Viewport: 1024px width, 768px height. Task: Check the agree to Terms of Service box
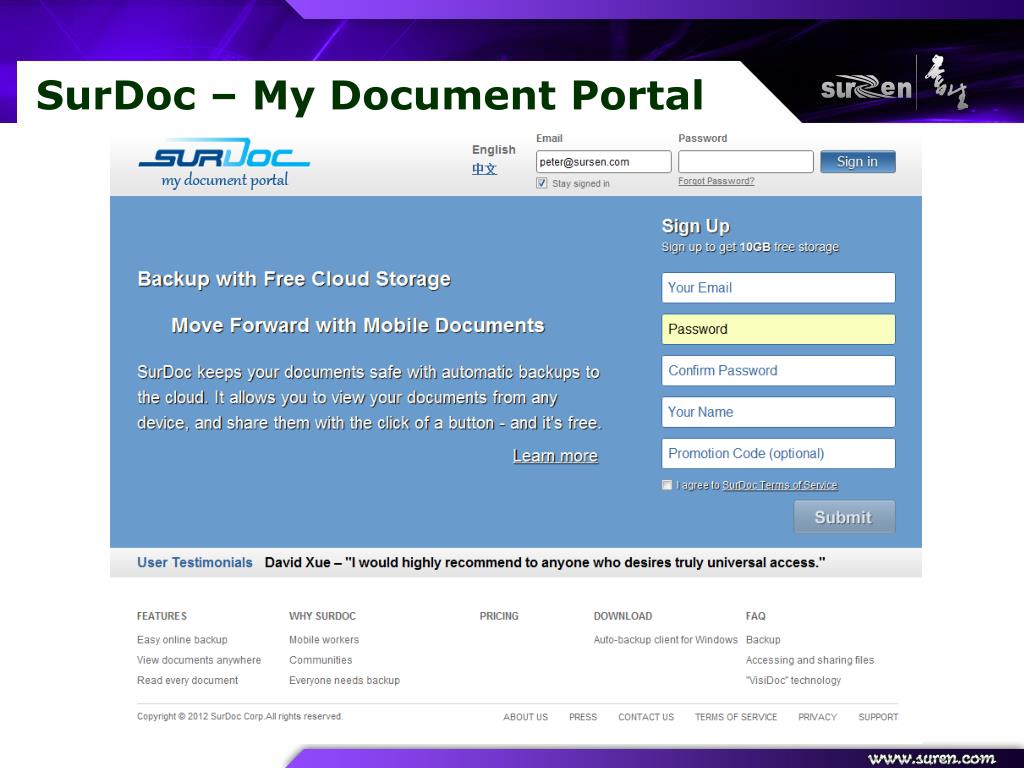[x=667, y=485]
